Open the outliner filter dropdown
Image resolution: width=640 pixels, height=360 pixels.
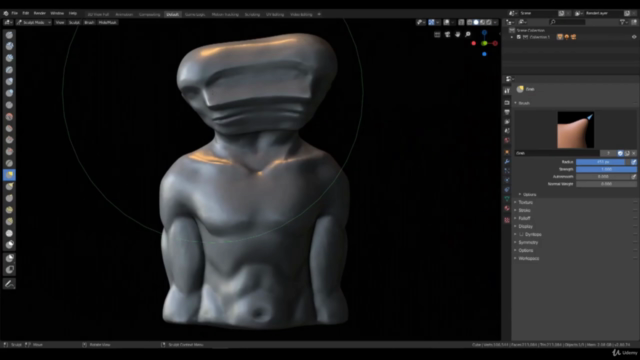point(623,22)
